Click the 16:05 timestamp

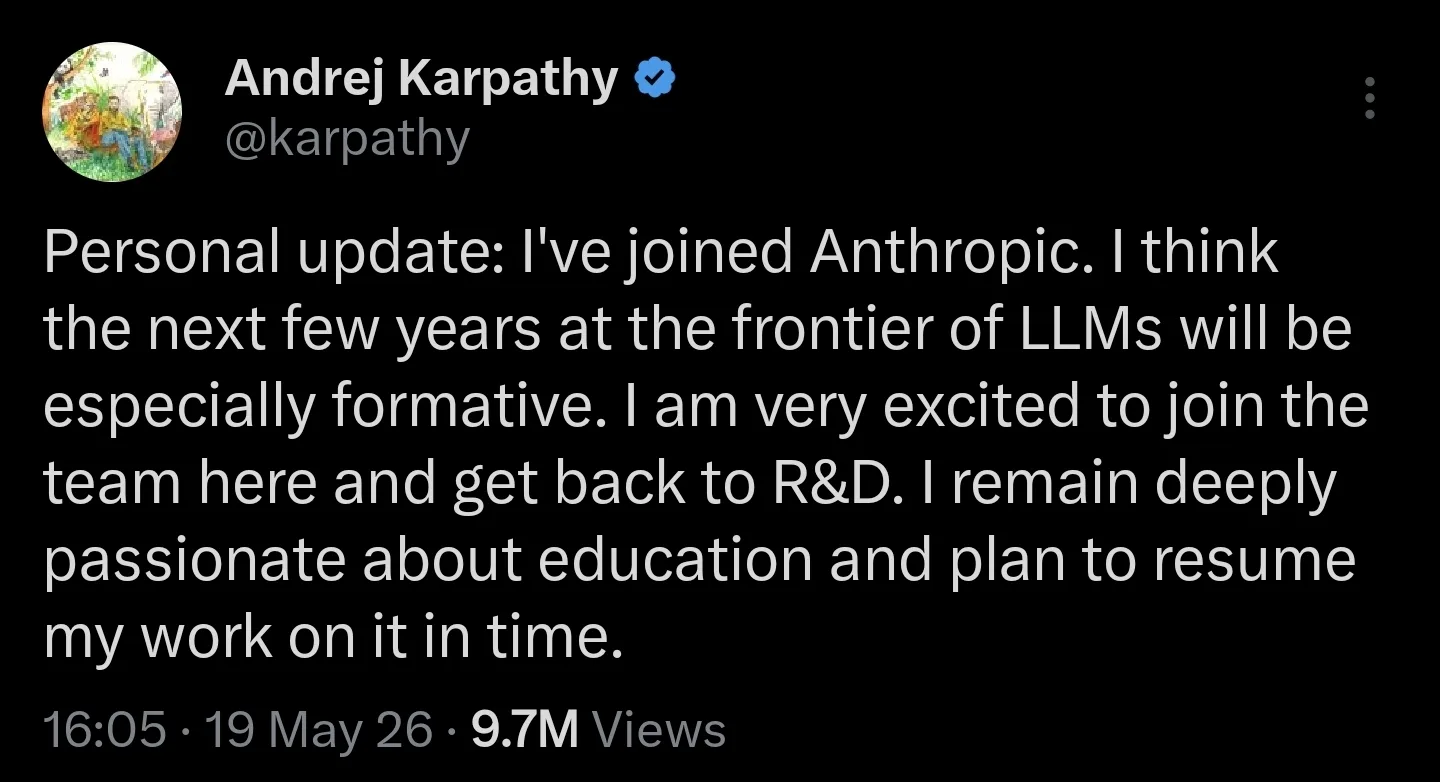[x=105, y=731]
